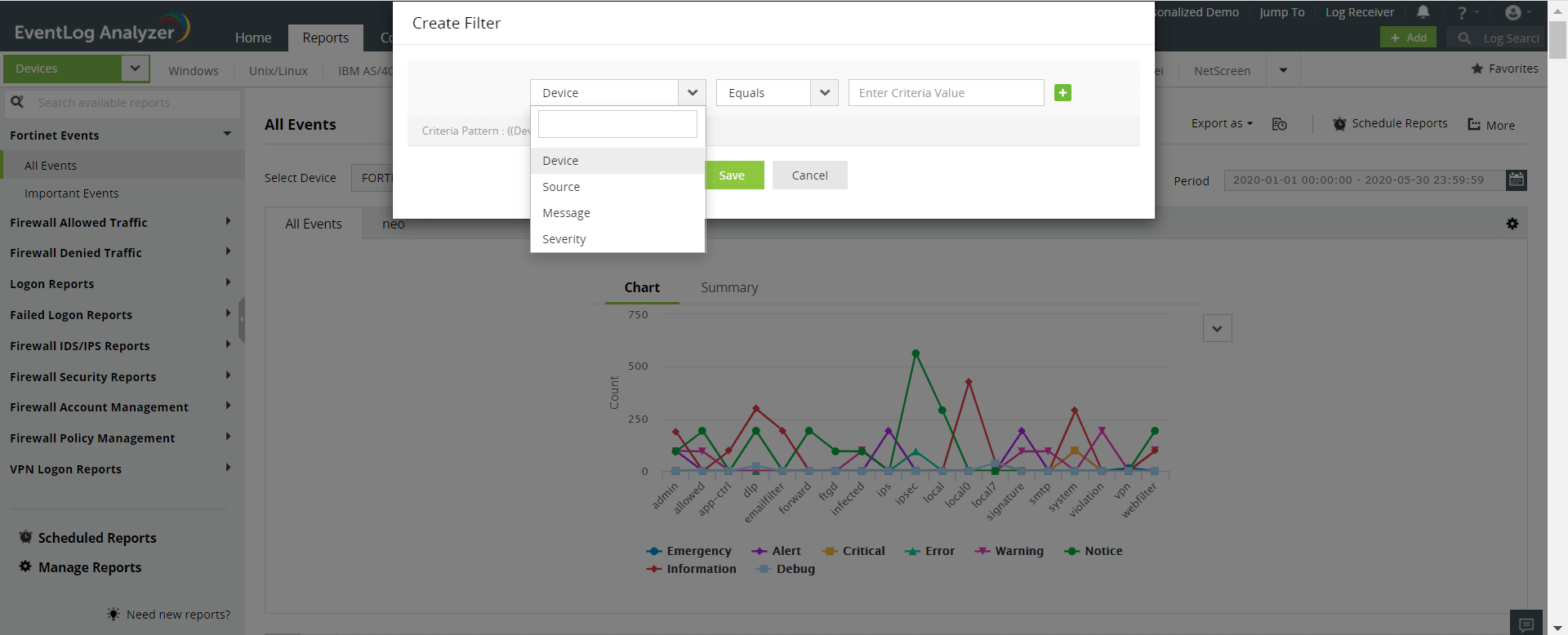Open the notifications bell

1423,12
